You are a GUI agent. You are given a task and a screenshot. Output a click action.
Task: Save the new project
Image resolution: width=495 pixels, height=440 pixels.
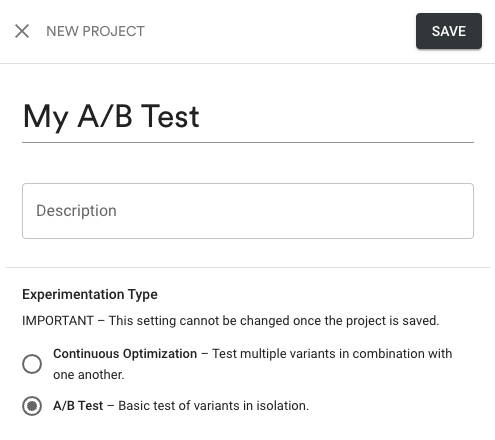449,31
